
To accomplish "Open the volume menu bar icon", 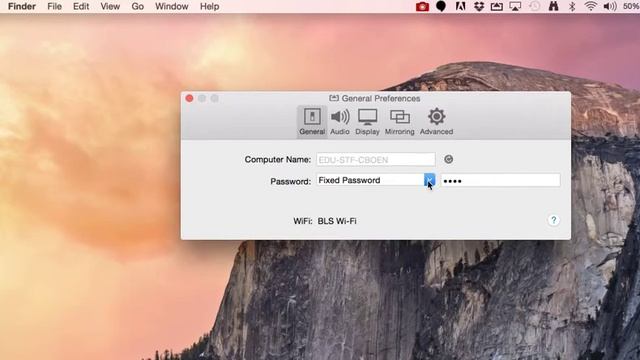I will [610, 7].
